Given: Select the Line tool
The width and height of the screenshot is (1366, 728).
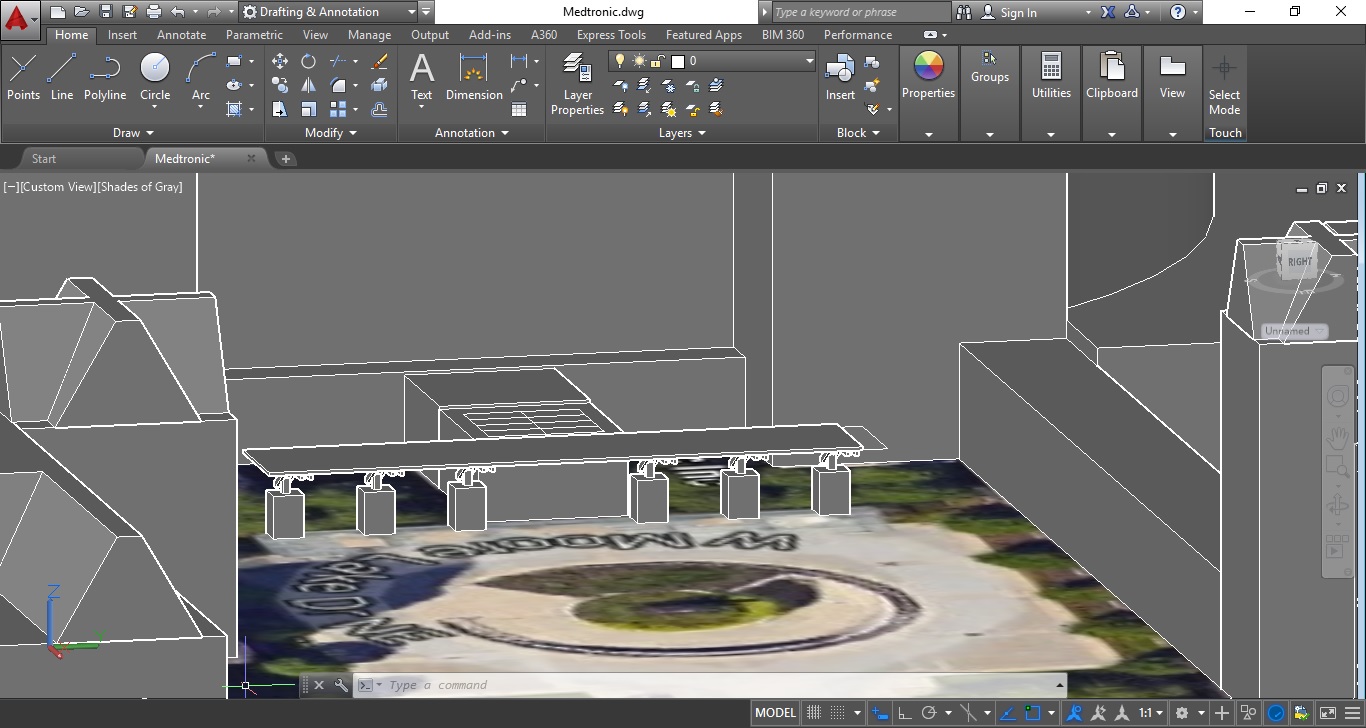Looking at the screenshot, I should point(62,79).
